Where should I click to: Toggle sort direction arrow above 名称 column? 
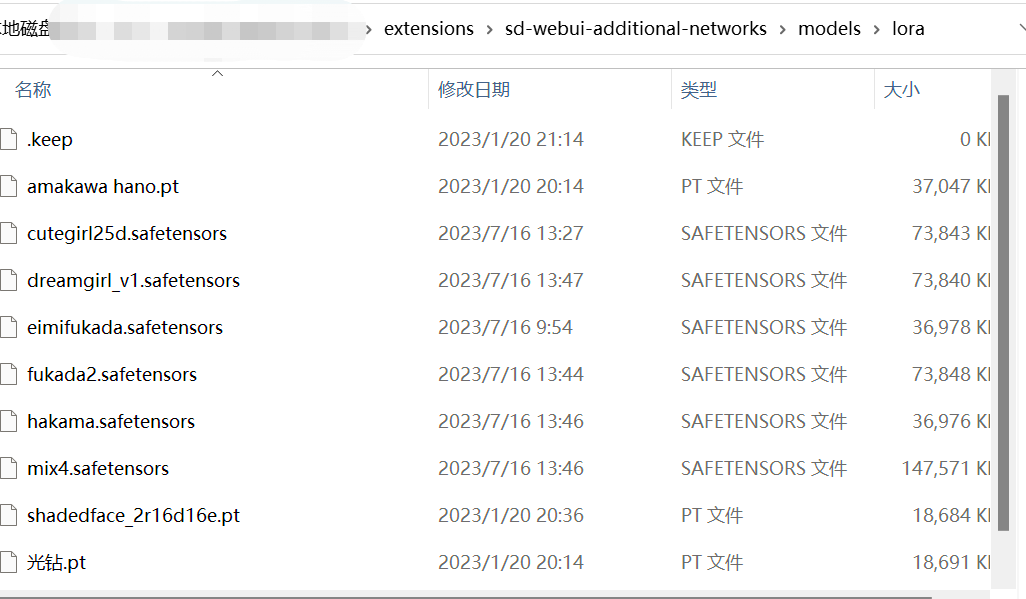tap(217, 73)
